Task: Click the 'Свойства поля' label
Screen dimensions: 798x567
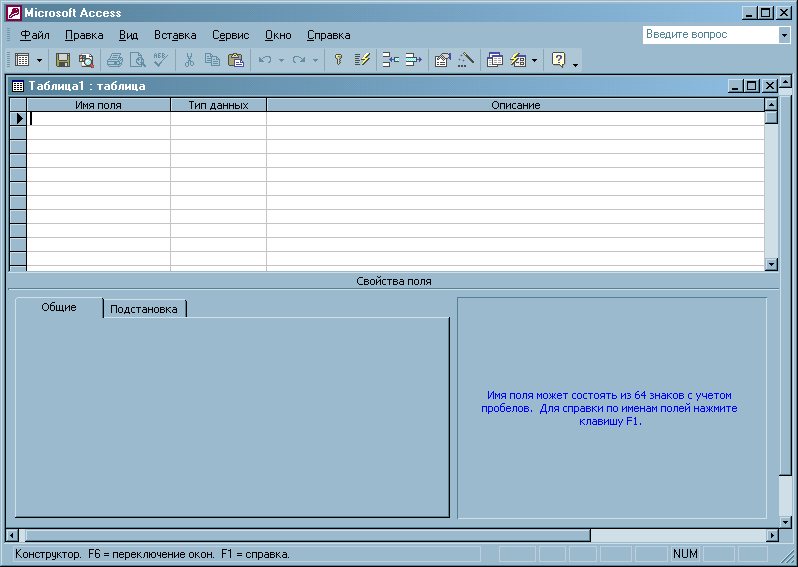Action: pyautogui.click(x=394, y=281)
